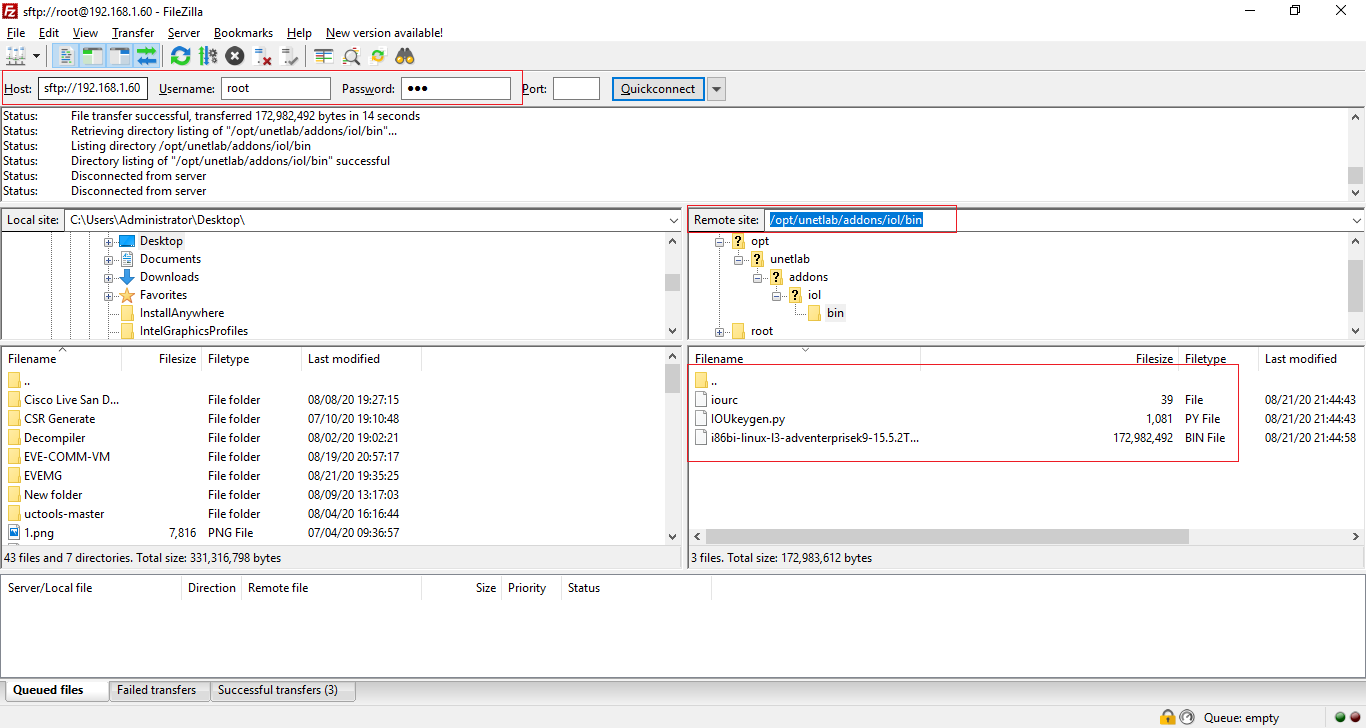Click the Favorites star icon in local tree
The width and height of the screenshot is (1366, 728).
(x=127, y=295)
